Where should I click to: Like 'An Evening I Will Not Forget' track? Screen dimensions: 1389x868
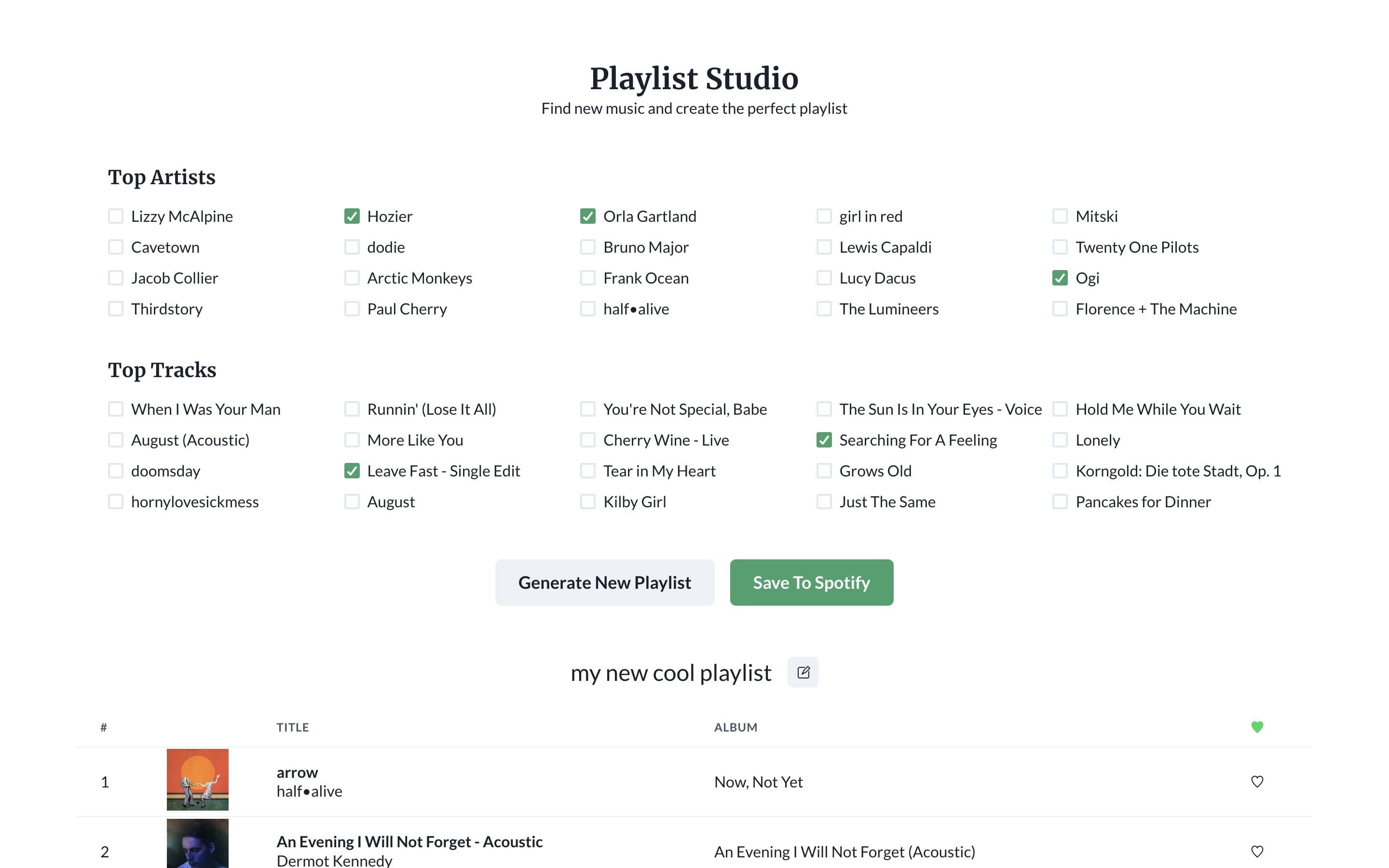tap(1256, 851)
